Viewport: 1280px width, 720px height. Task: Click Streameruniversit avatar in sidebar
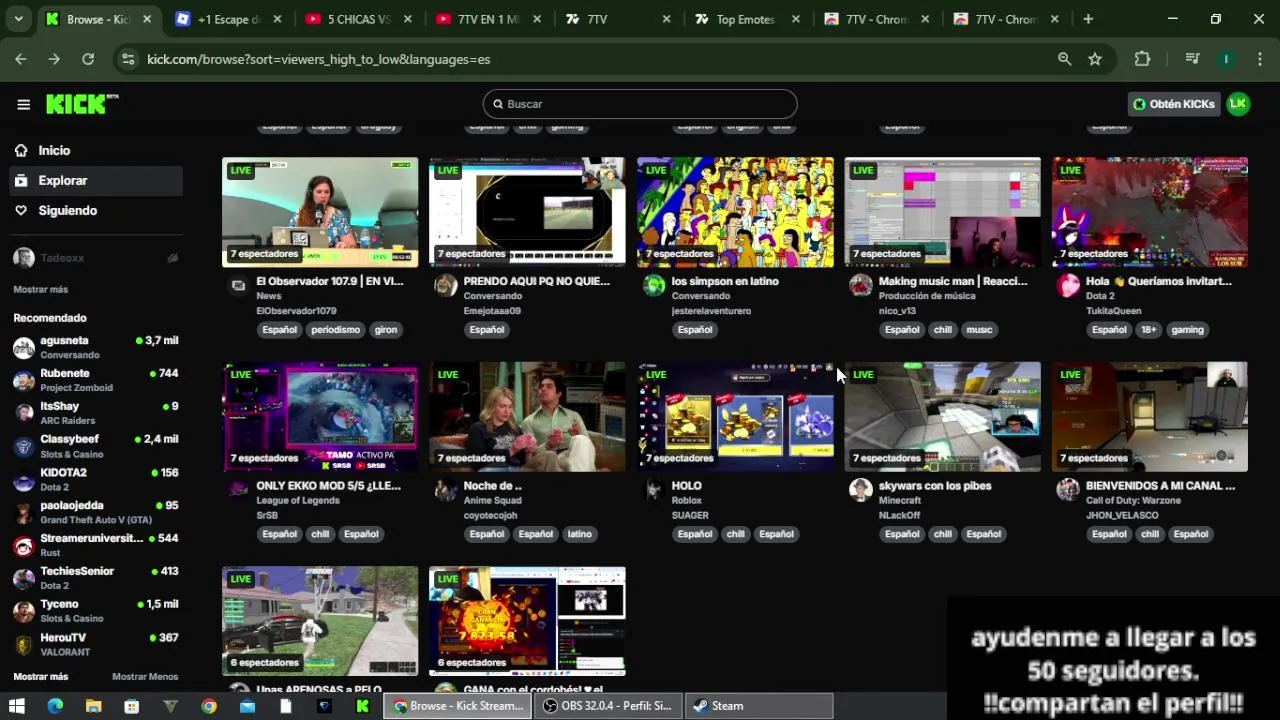(x=24, y=546)
